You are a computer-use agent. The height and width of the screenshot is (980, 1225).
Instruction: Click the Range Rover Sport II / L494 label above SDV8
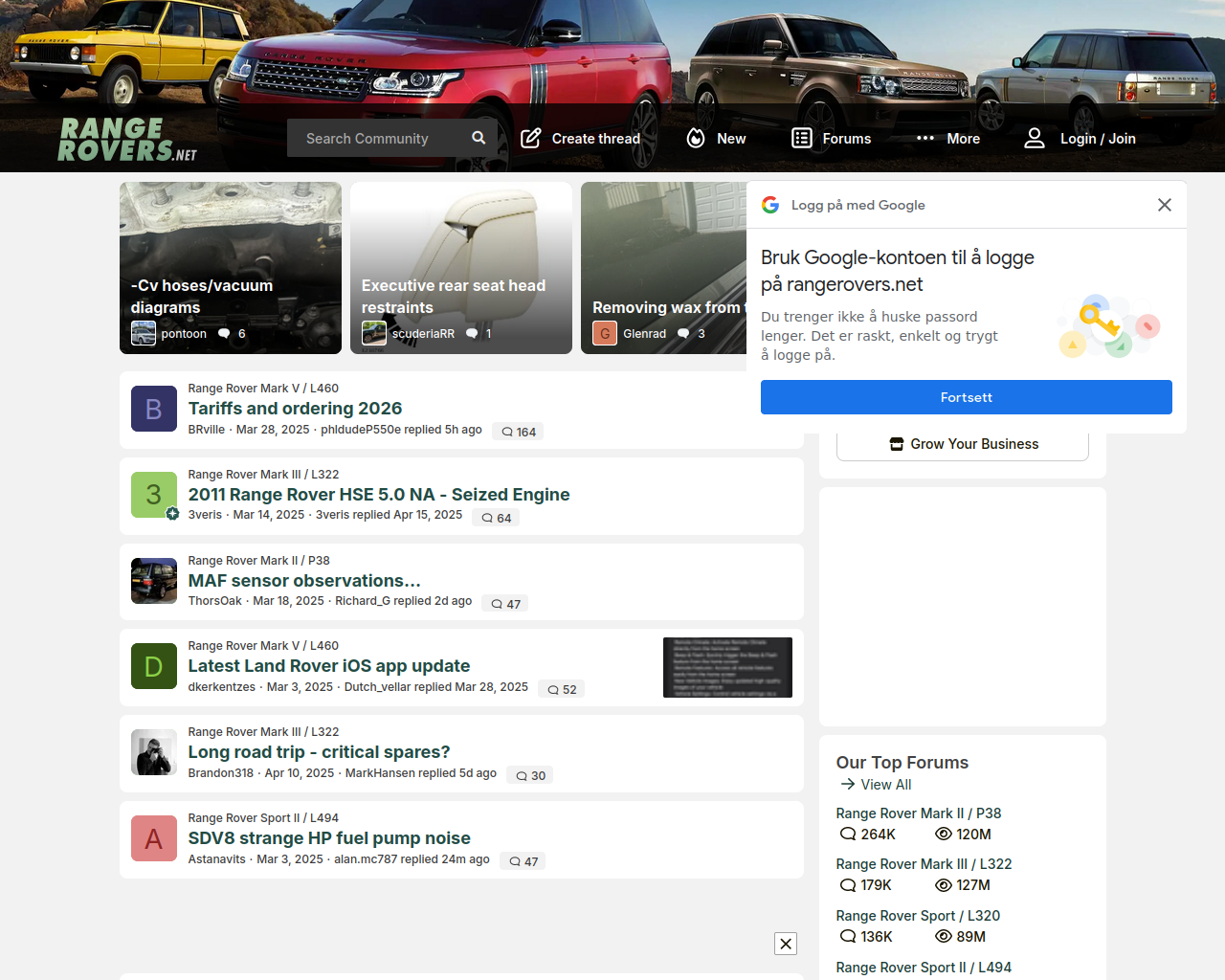pyautogui.click(x=263, y=818)
